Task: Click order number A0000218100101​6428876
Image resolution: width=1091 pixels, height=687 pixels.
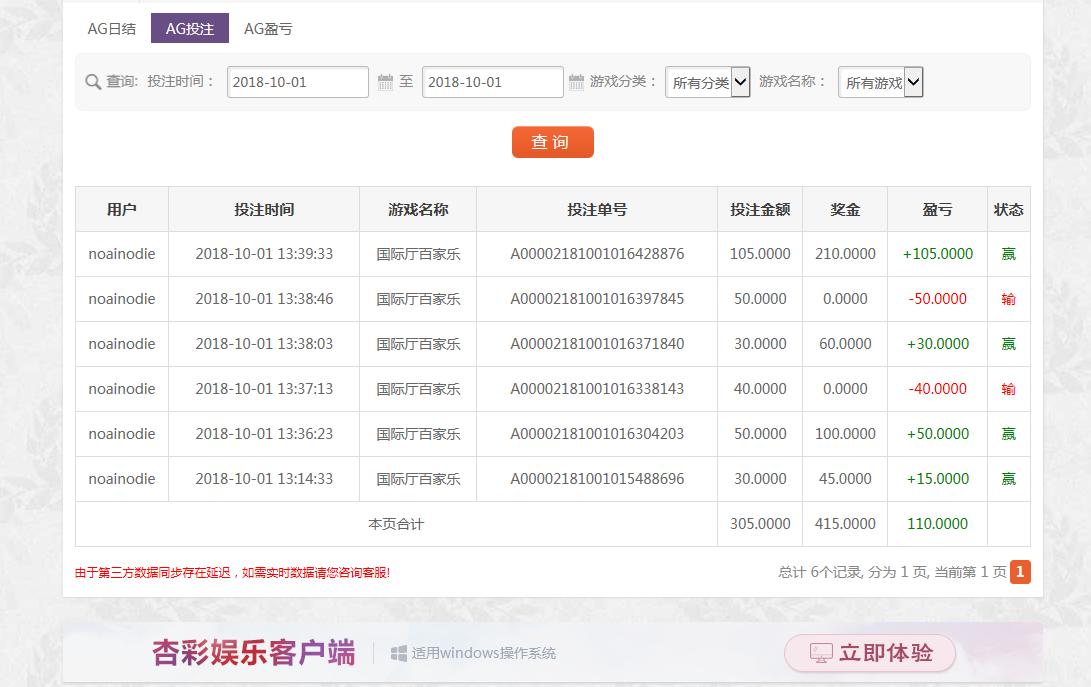Action: pyautogui.click(x=597, y=254)
